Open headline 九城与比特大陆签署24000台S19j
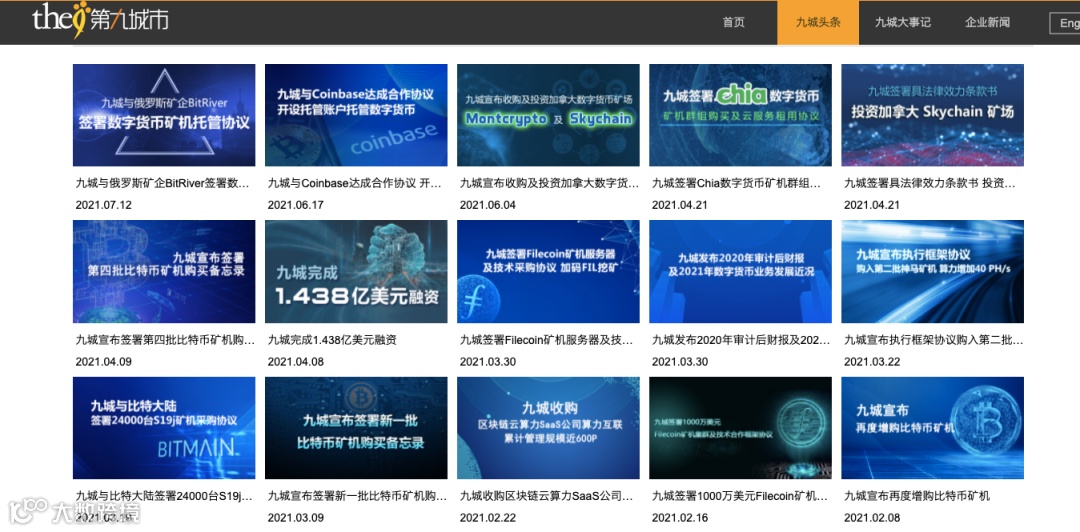Image resolution: width=1080 pixels, height=532 pixels. click(164, 495)
